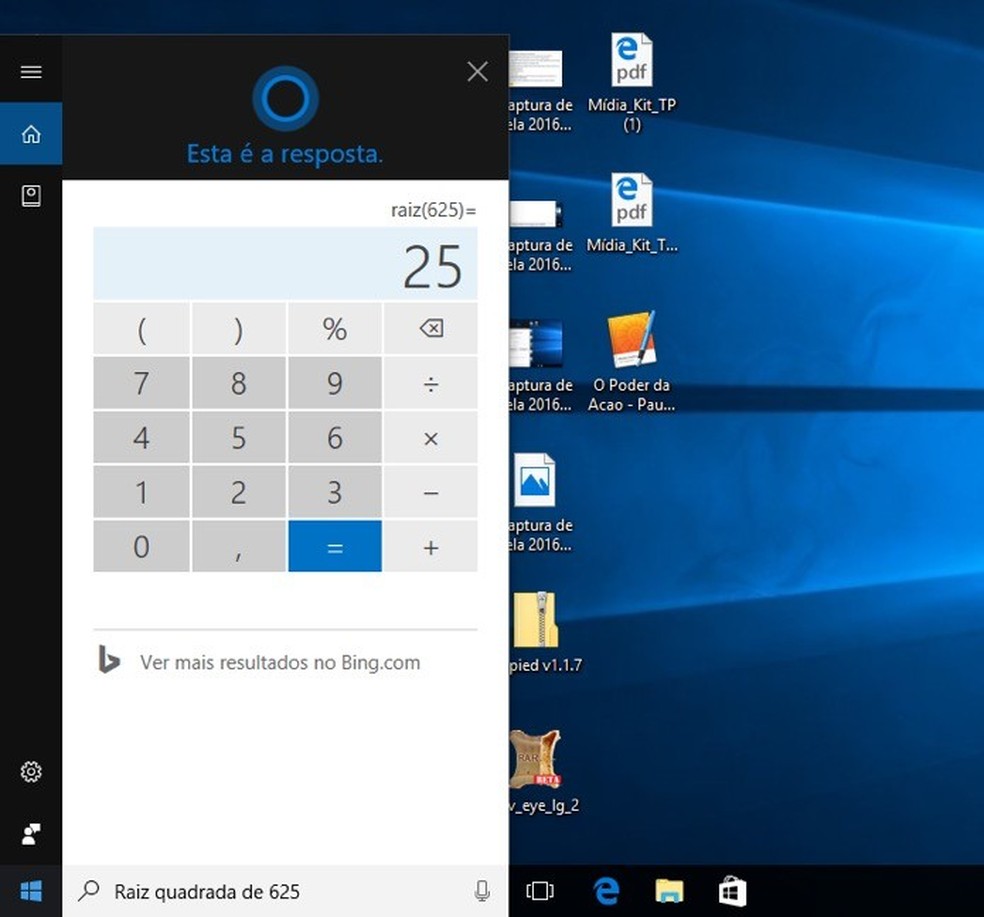The height and width of the screenshot is (917, 984).
Task: Close the Cortana answer panel
Action: pos(478,72)
